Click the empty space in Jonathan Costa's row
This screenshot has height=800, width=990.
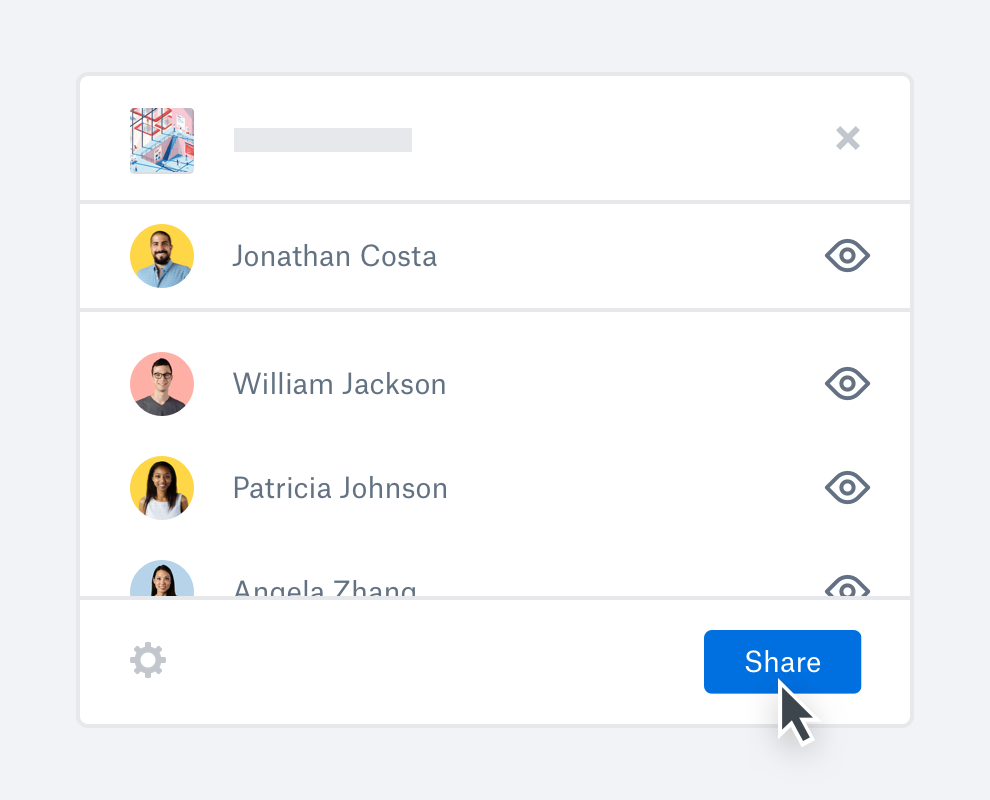(630, 256)
